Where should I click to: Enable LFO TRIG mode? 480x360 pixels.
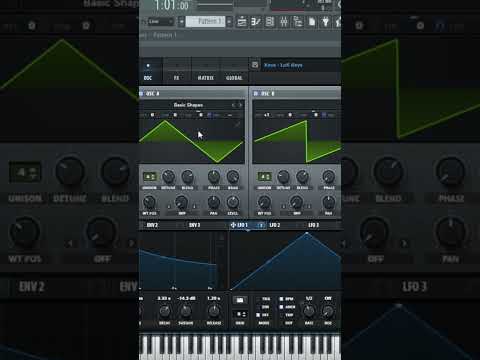[266, 299]
